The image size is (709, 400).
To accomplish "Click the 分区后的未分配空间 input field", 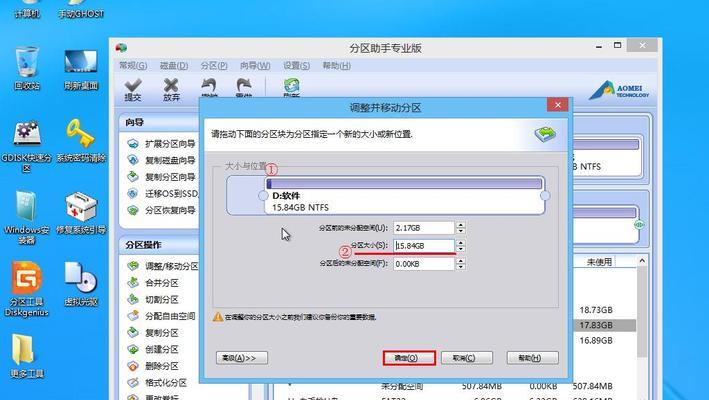I will [424, 264].
